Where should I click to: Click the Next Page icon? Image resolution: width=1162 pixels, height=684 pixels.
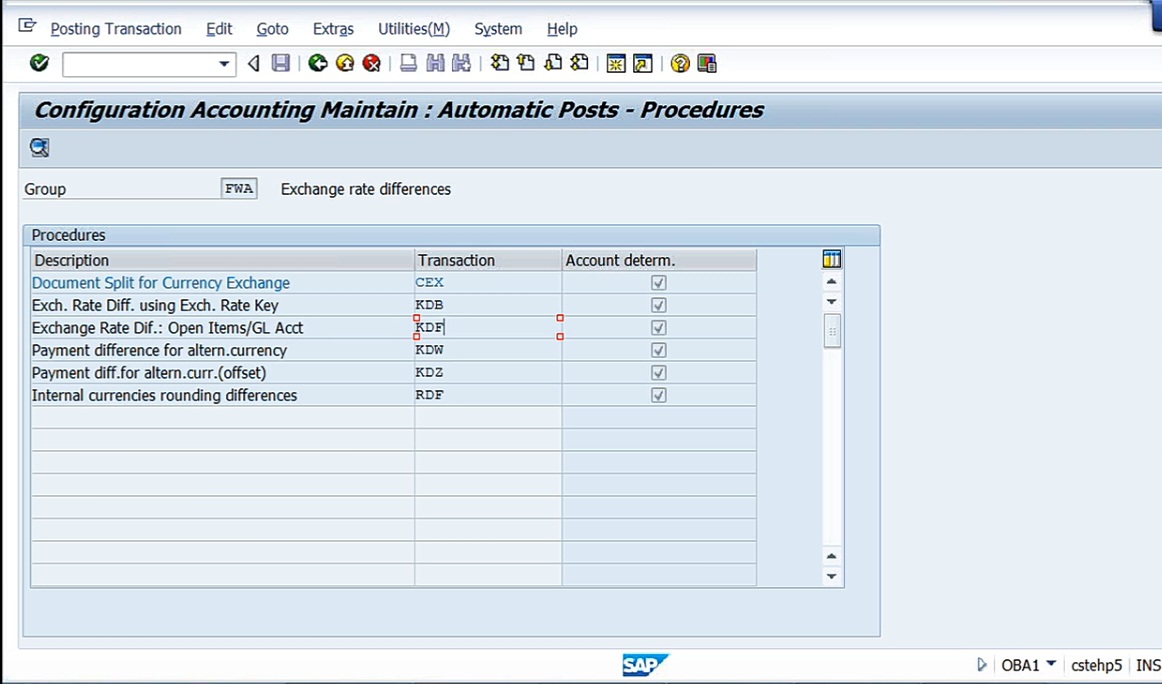click(553, 64)
